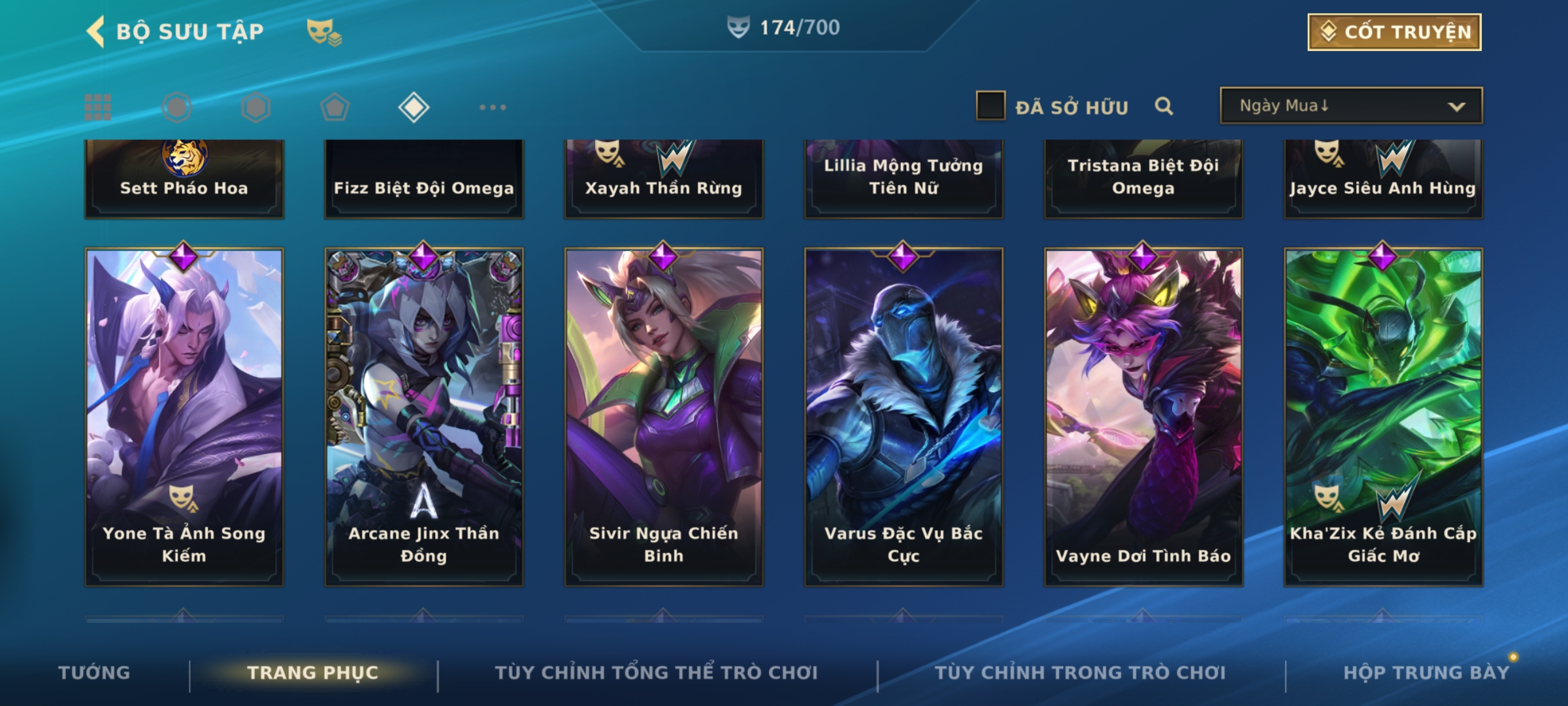Choose the Vayne Dơi Tình Báo skin card

(x=1143, y=416)
